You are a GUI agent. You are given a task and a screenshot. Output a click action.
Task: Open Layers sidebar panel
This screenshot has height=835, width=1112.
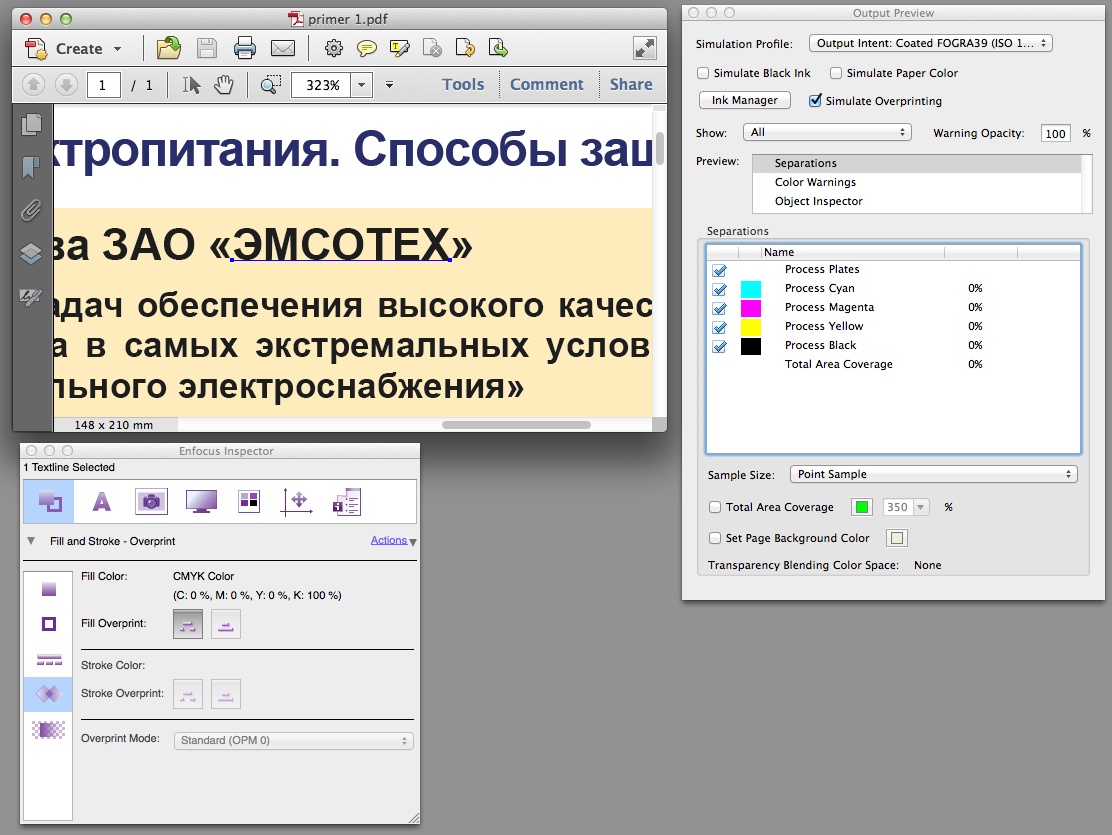coord(31,253)
